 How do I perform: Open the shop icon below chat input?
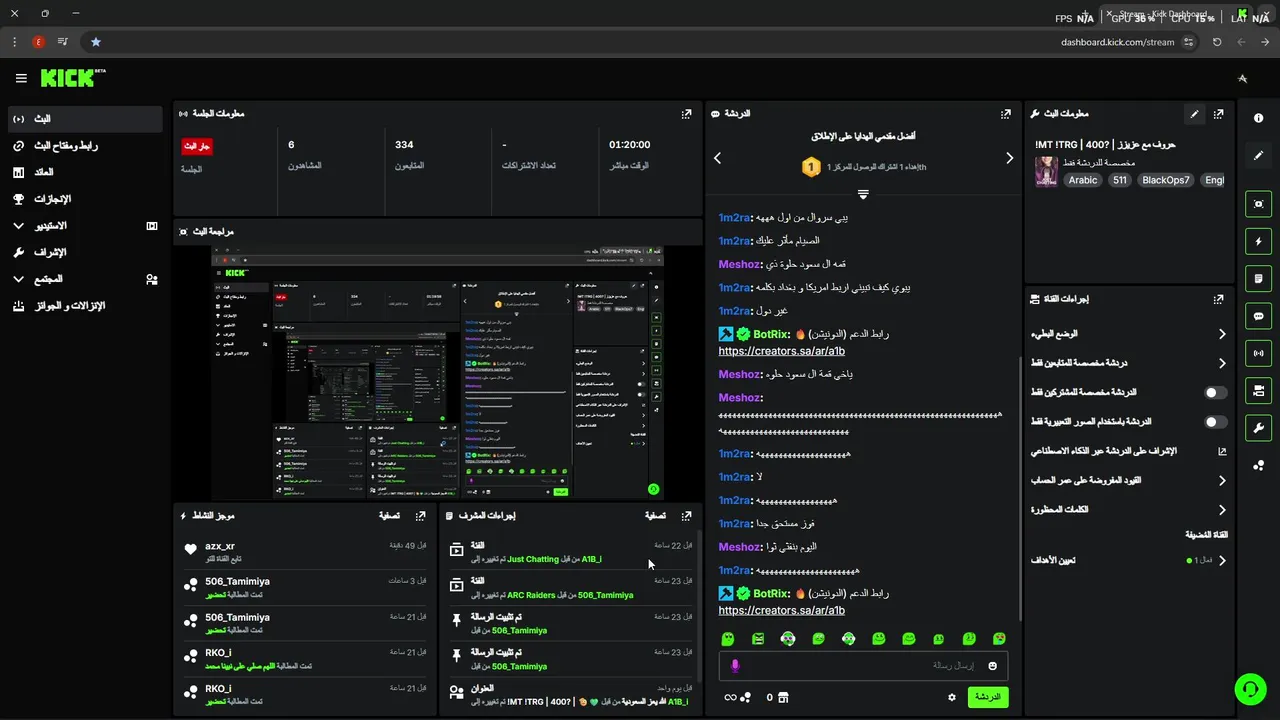tap(783, 697)
